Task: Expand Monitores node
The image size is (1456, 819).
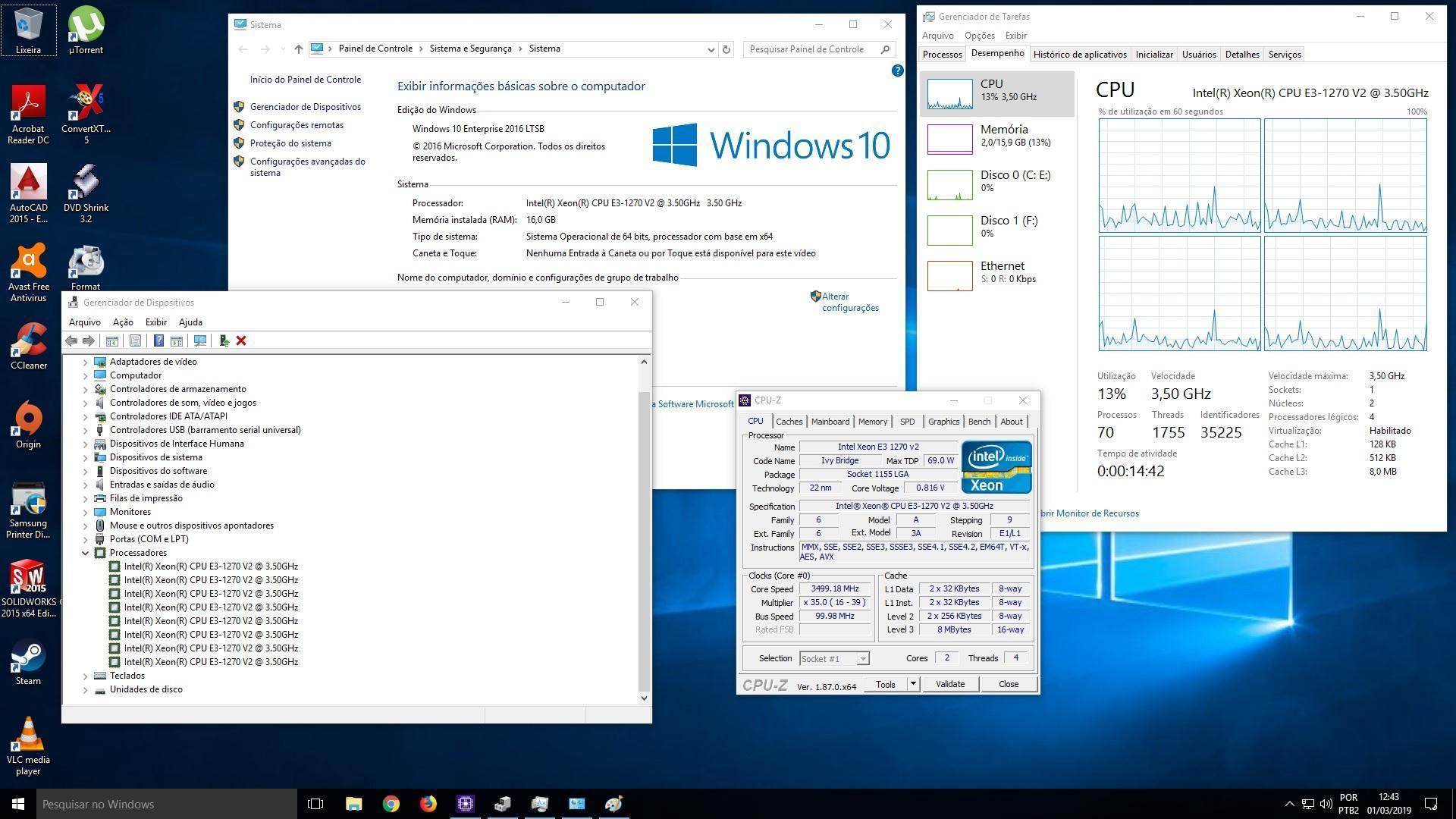Action: 86,513
